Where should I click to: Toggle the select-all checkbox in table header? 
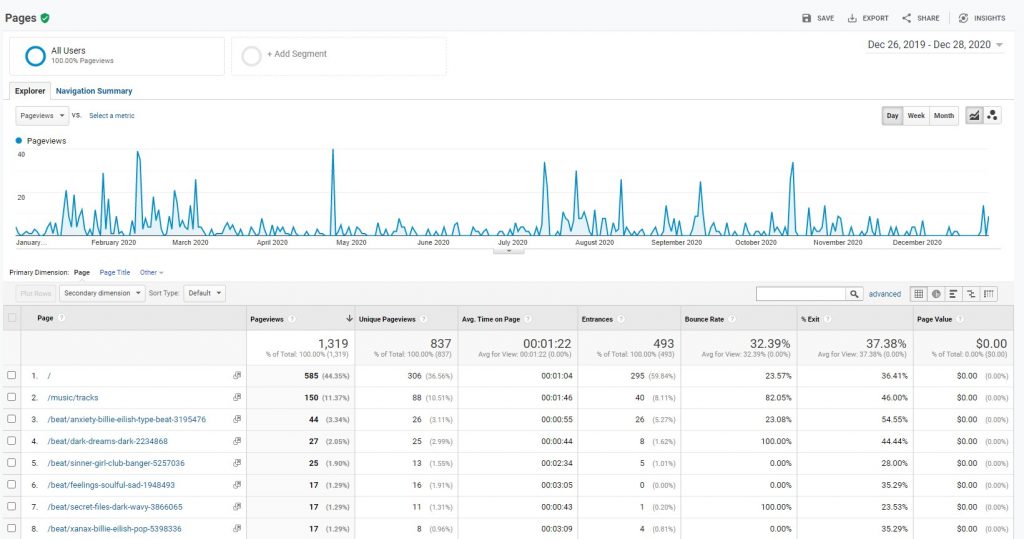click(x=12, y=318)
